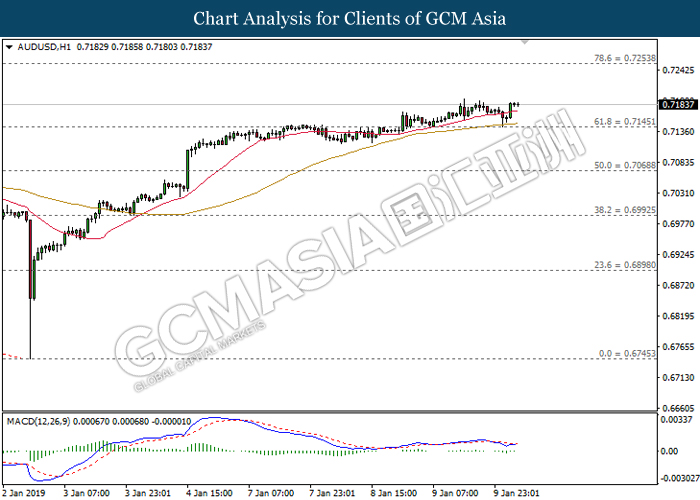The width and height of the screenshot is (700, 500).
Task: Click the MACD values 0.000670 0.000680 -0.000010
Action: 132,421
